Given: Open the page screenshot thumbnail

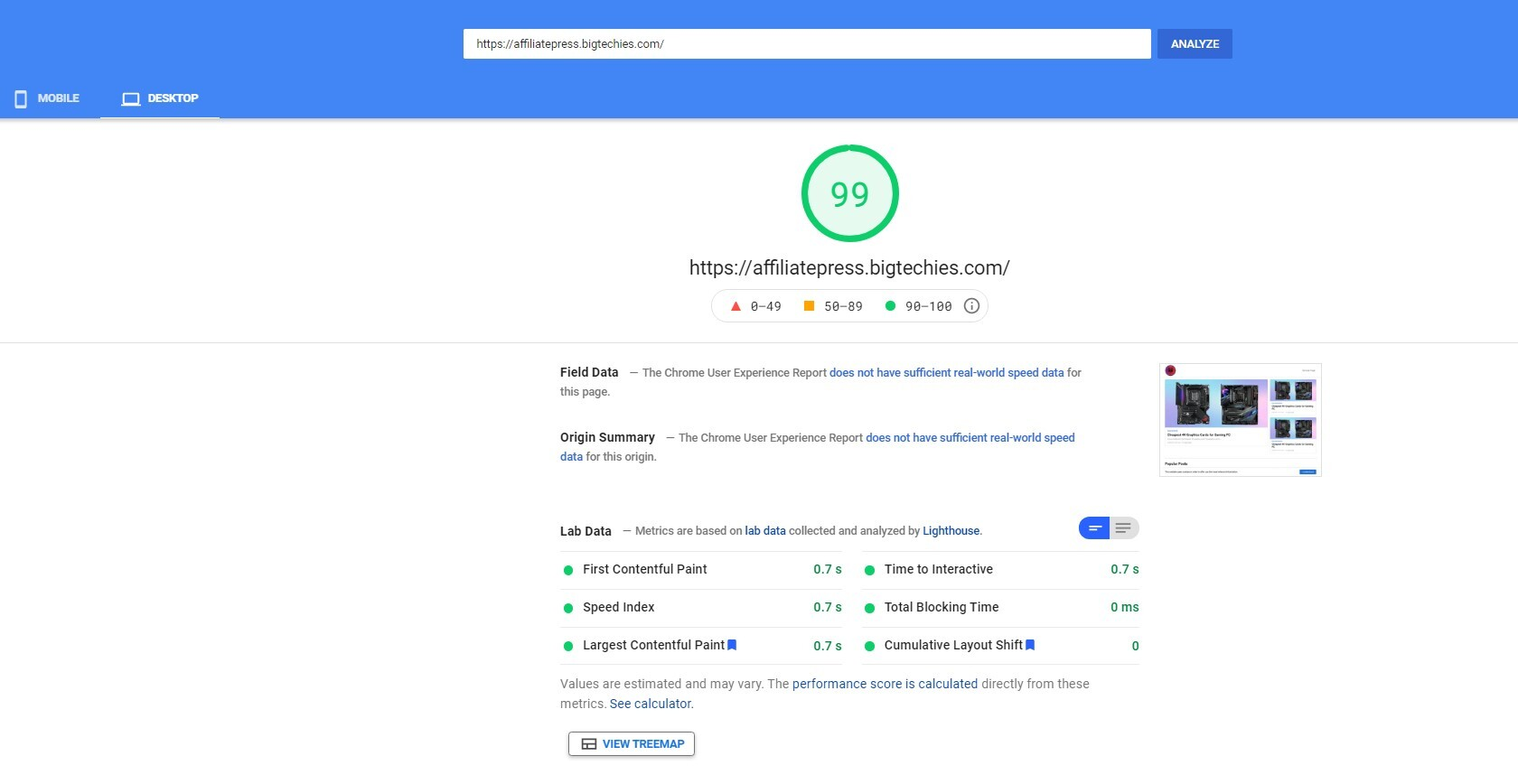Looking at the screenshot, I should pos(1240,420).
